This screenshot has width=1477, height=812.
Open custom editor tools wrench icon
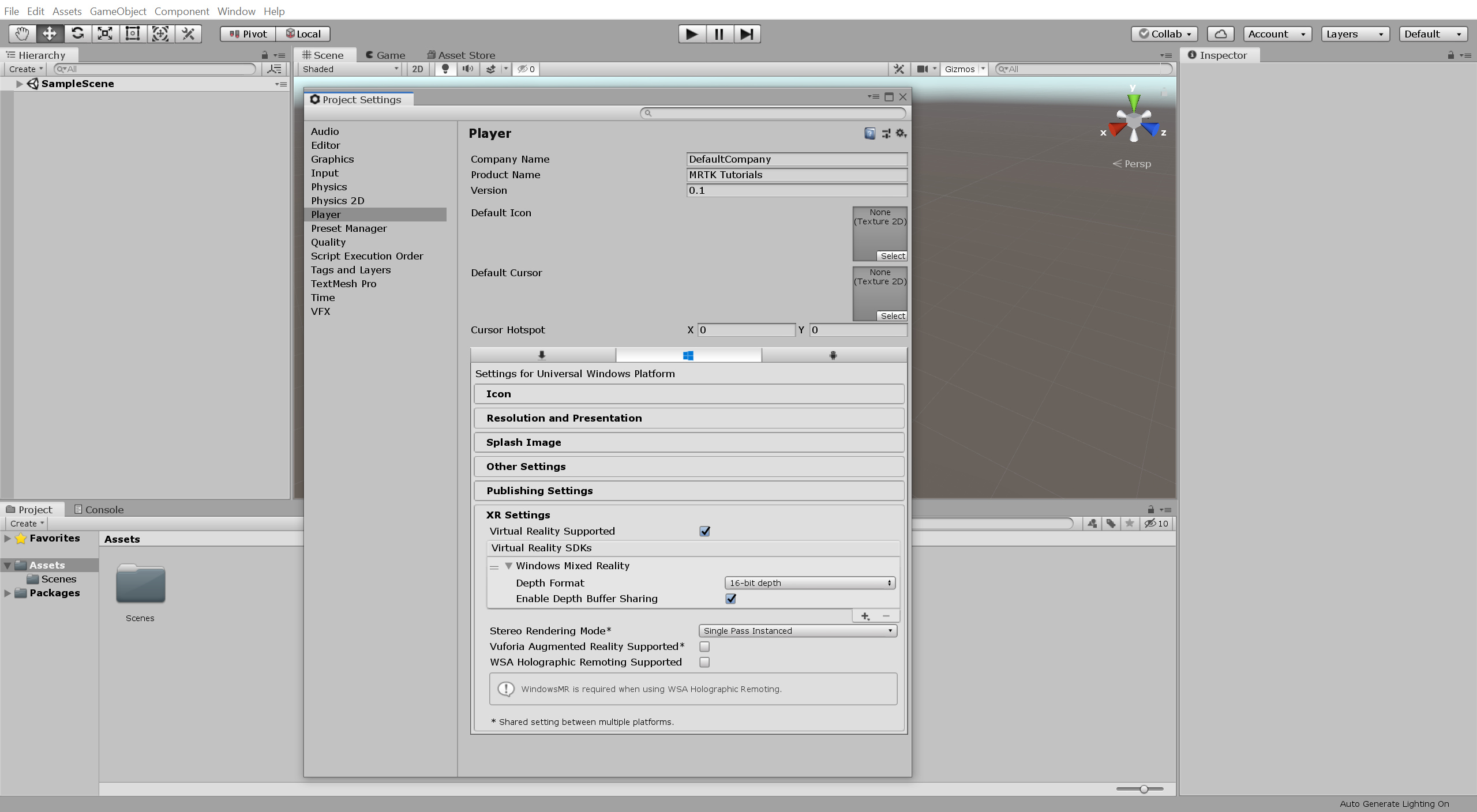(x=188, y=34)
